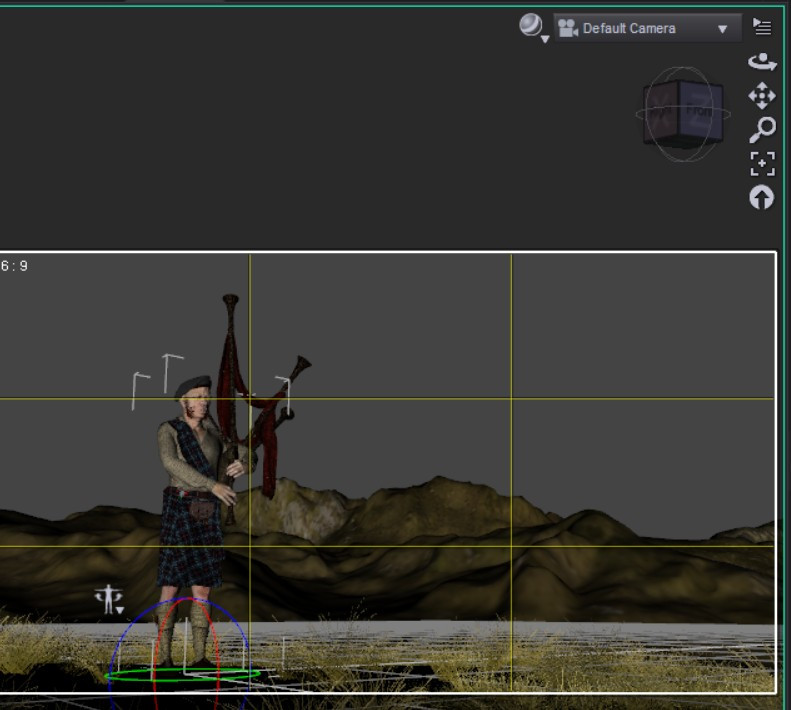Select the orbit camera tool
This screenshot has width=791, height=710.
coord(762,62)
